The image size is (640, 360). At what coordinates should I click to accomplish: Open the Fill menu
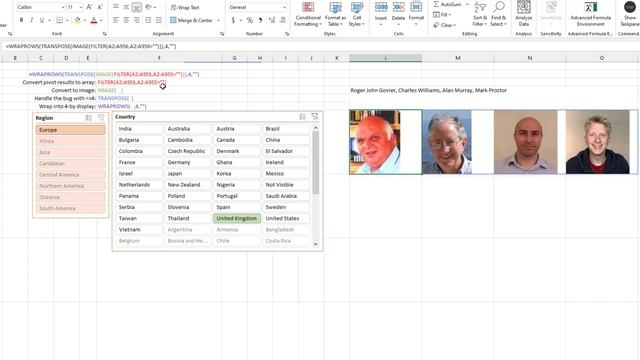tap(442, 15)
